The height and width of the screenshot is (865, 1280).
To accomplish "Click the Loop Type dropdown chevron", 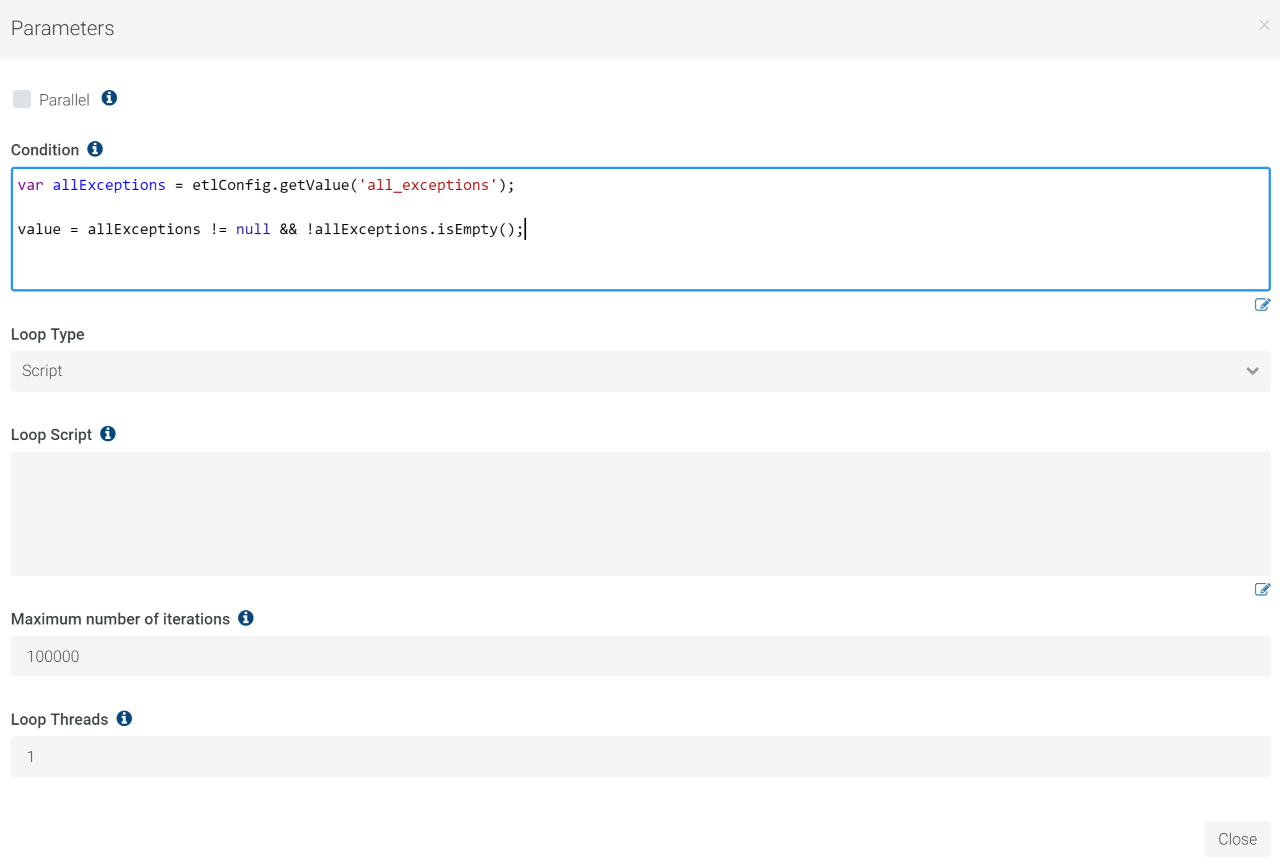I will 1252,371.
